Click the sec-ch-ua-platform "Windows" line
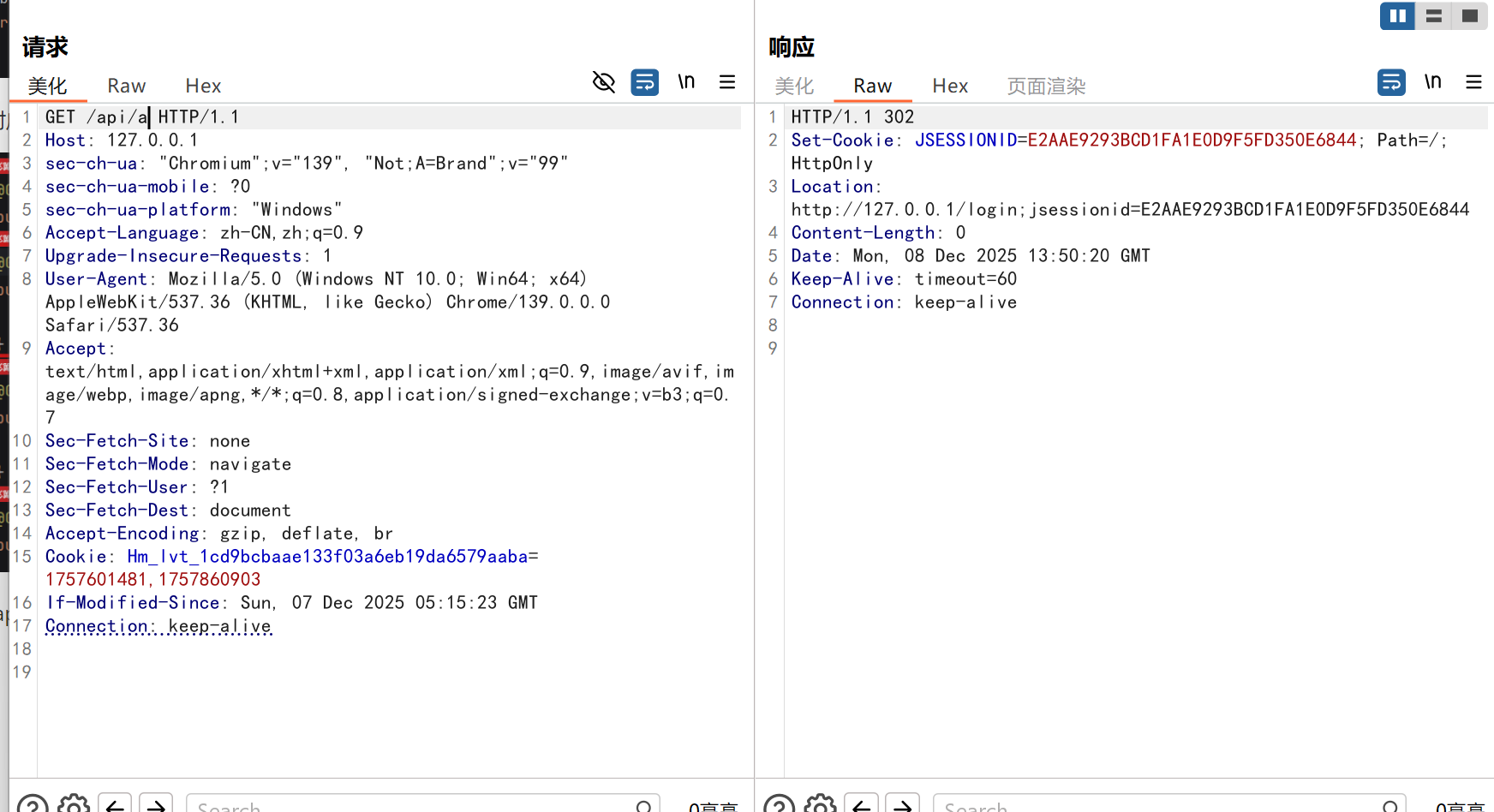Image resolution: width=1494 pixels, height=812 pixels. [194, 210]
